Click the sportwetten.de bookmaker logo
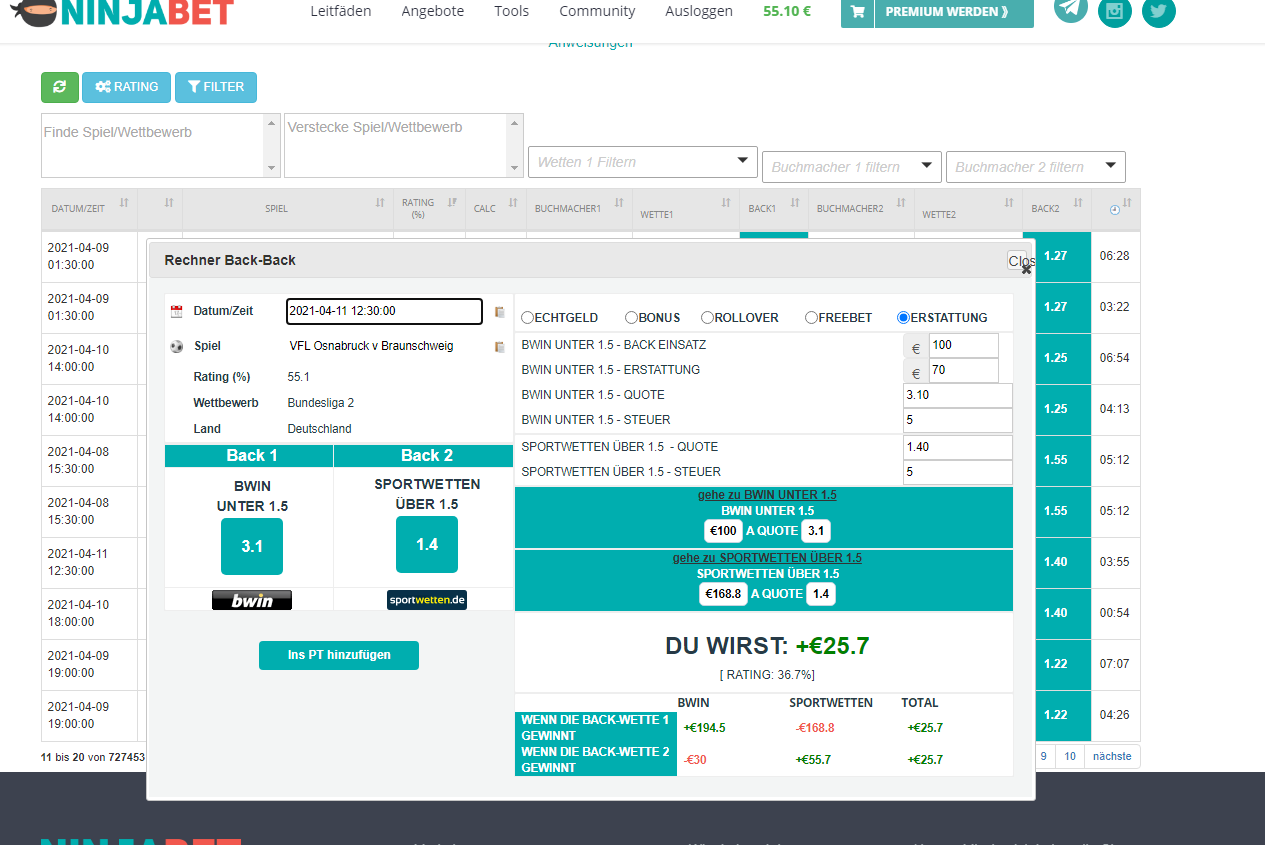Image resolution: width=1265 pixels, height=845 pixels. (427, 600)
